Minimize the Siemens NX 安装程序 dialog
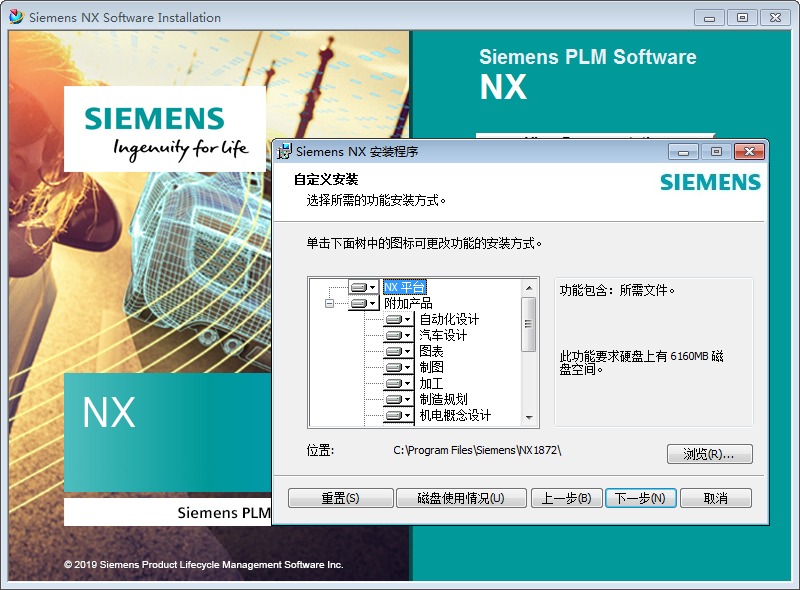Viewport: 800px width, 590px height. [684, 152]
